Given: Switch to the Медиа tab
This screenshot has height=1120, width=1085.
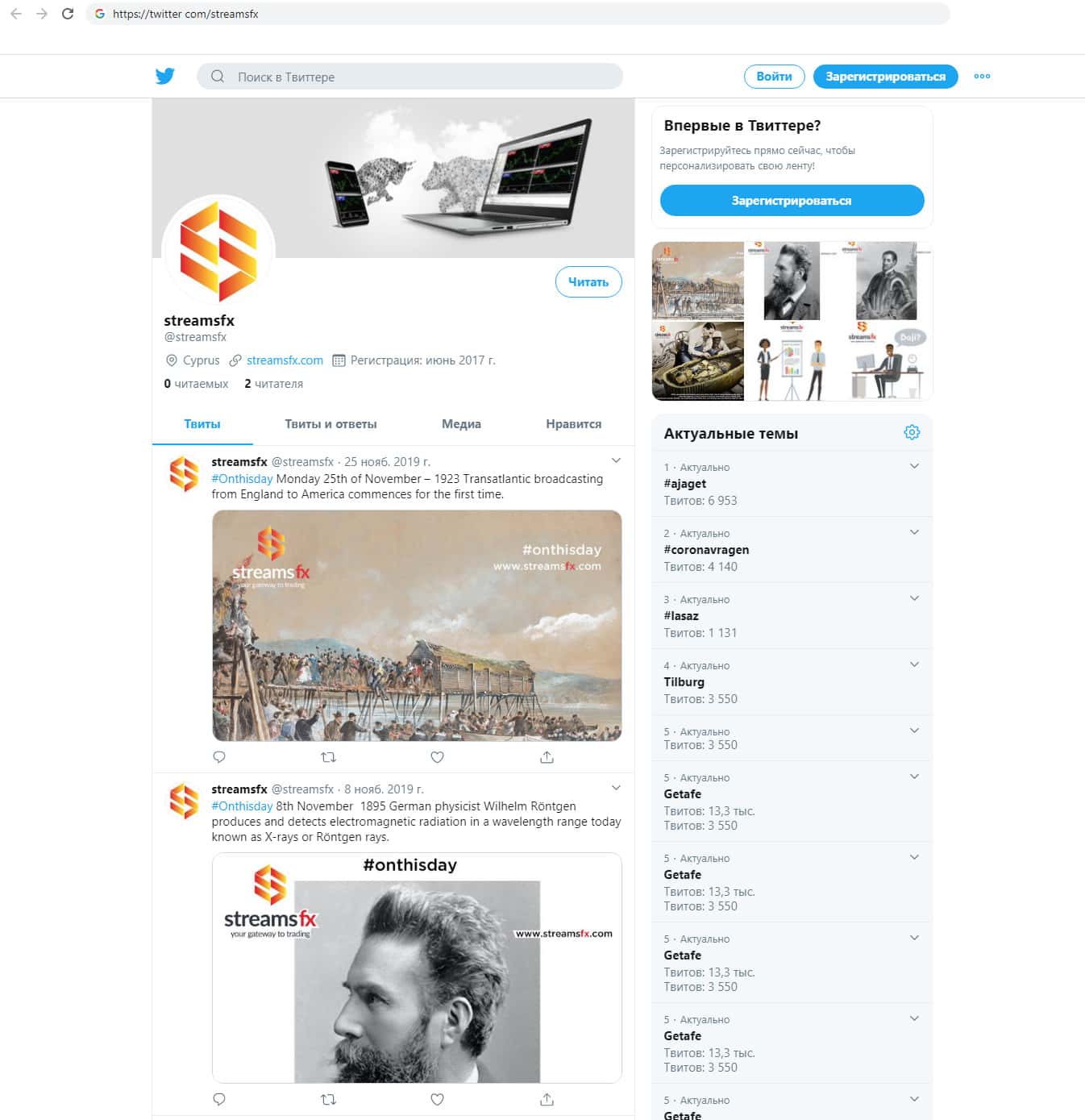Looking at the screenshot, I should [461, 424].
